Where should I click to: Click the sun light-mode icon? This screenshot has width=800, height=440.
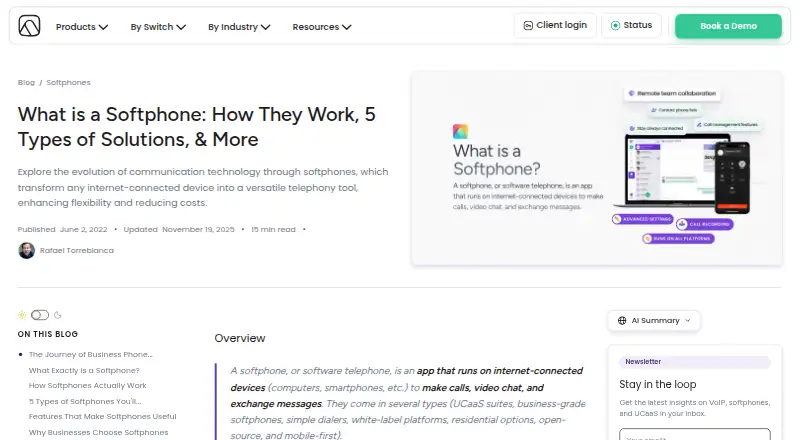(x=22, y=315)
